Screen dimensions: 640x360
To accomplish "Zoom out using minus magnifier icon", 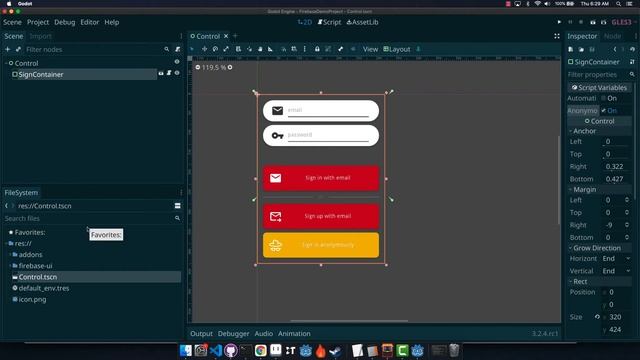I will pos(198,67).
